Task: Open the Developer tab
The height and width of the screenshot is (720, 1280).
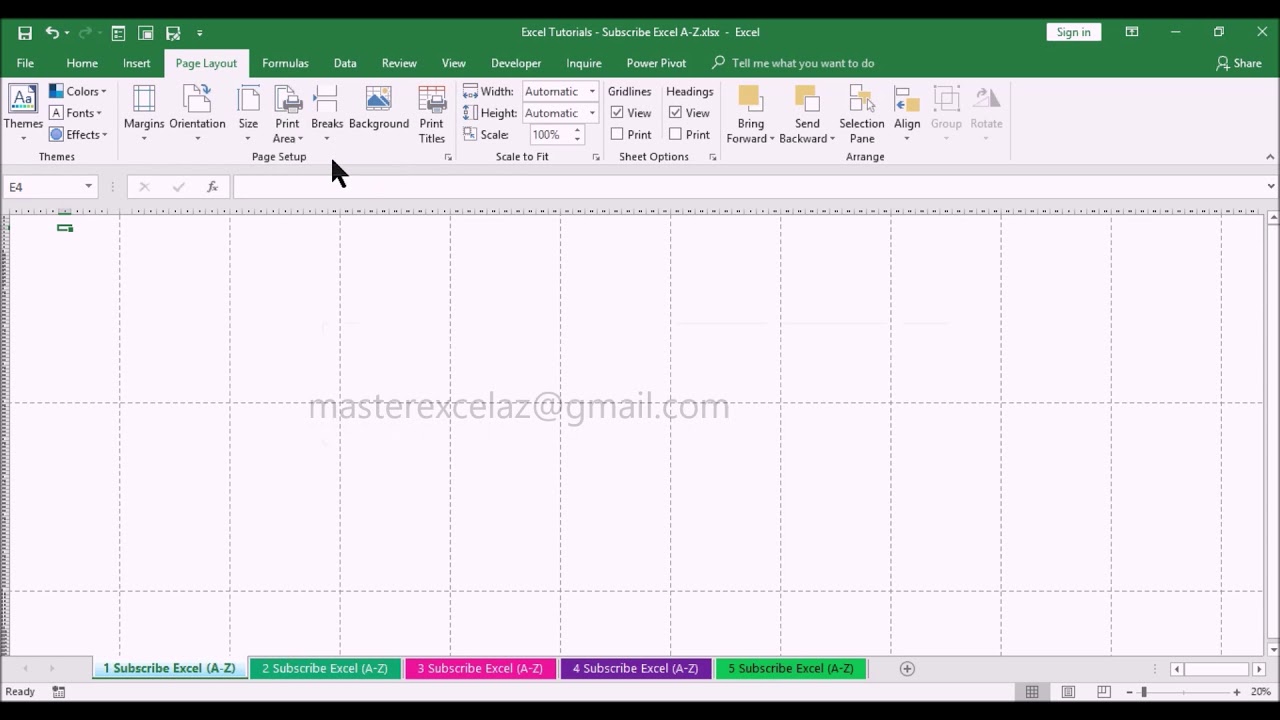Action: (x=516, y=63)
